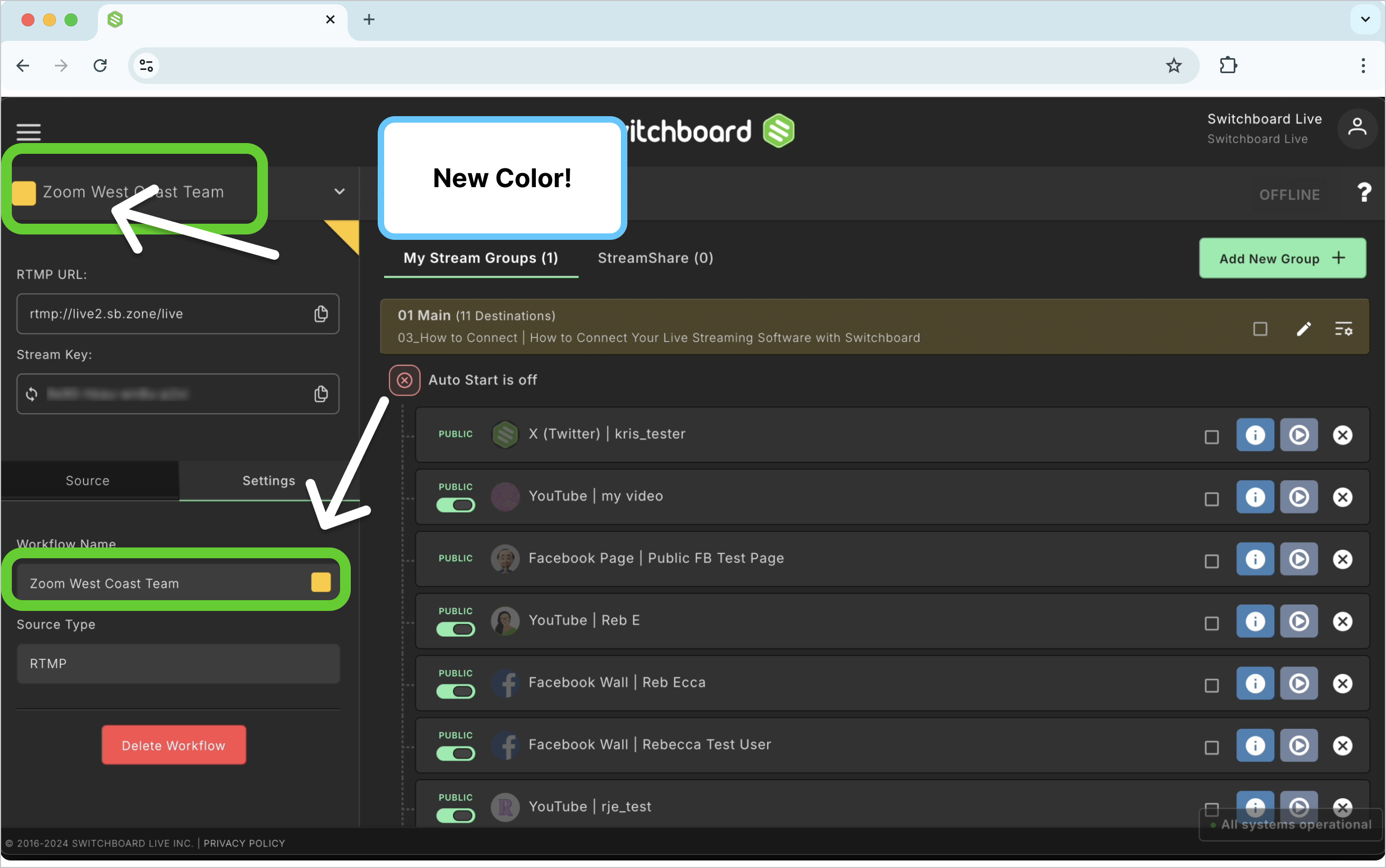Show info for Facebook Wall Rebecca Test User

click(x=1255, y=745)
